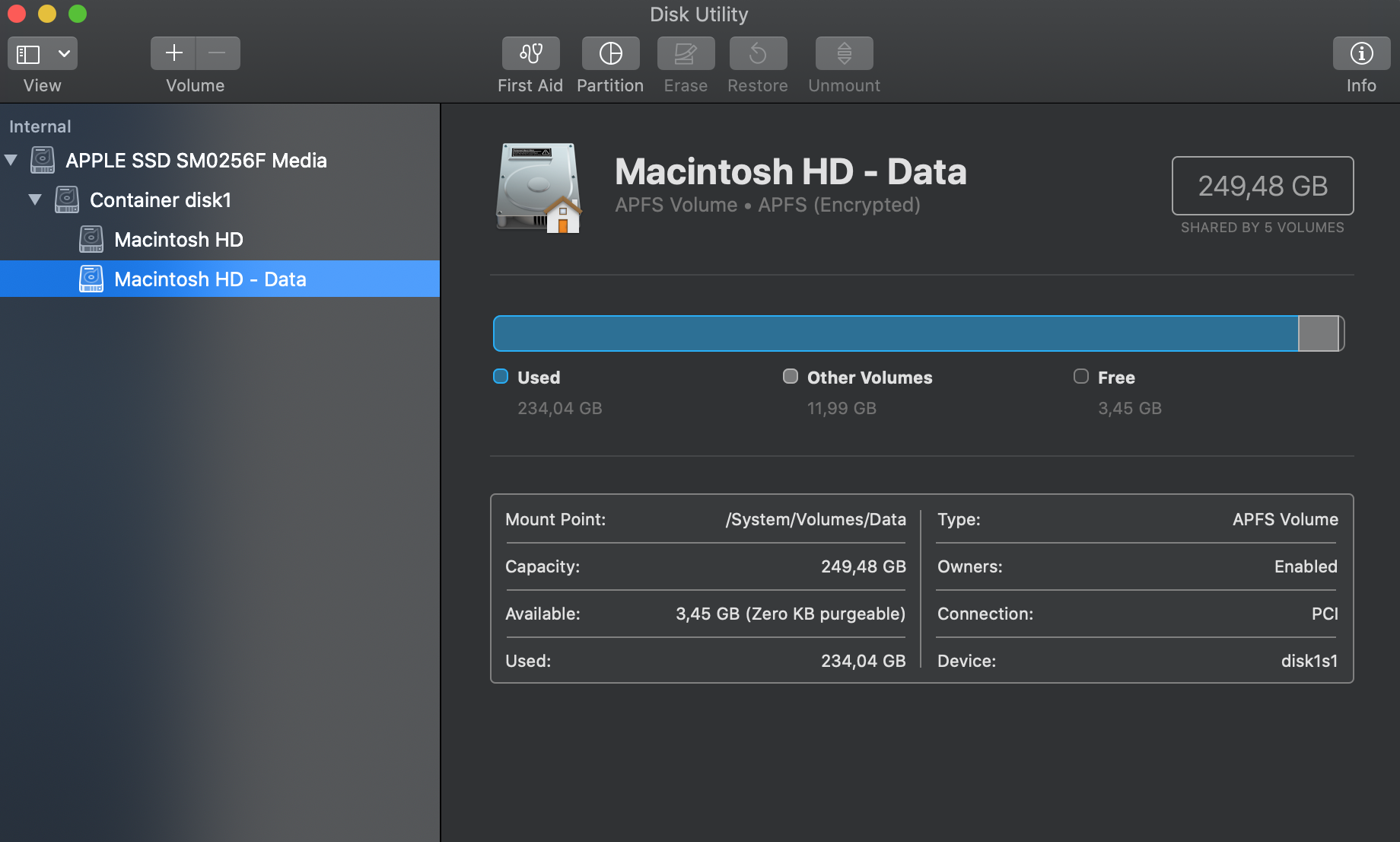This screenshot has height=842, width=1400.
Task: Collapse Container disk1 in the sidebar
Action: (34, 199)
